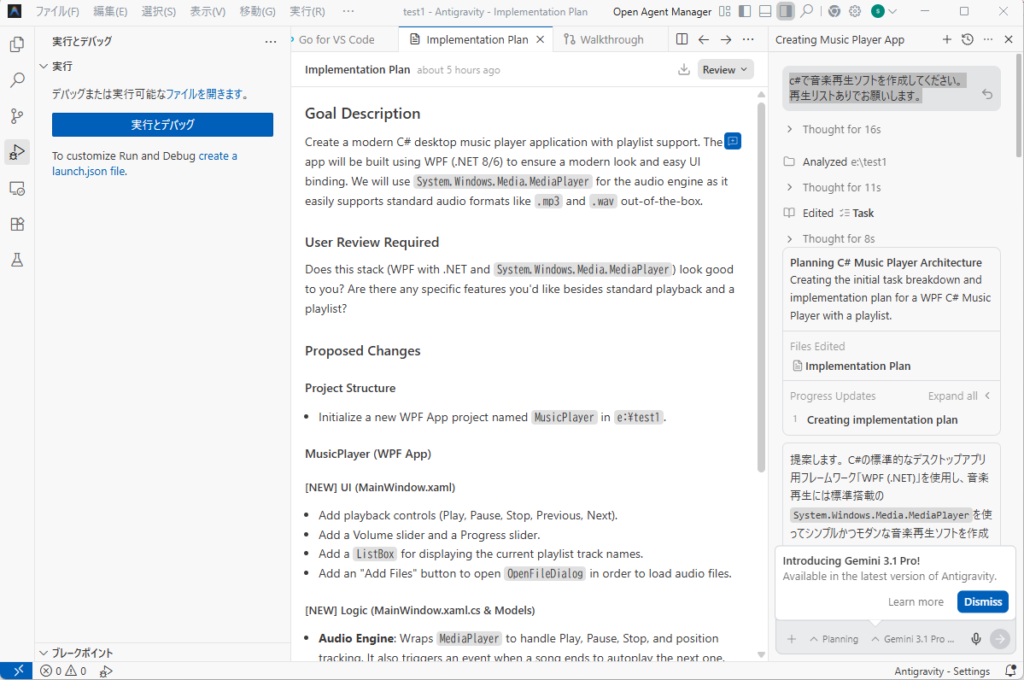Open the Extensions view icon
This screenshot has height=680, width=1024.
click(x=17, y=224)
